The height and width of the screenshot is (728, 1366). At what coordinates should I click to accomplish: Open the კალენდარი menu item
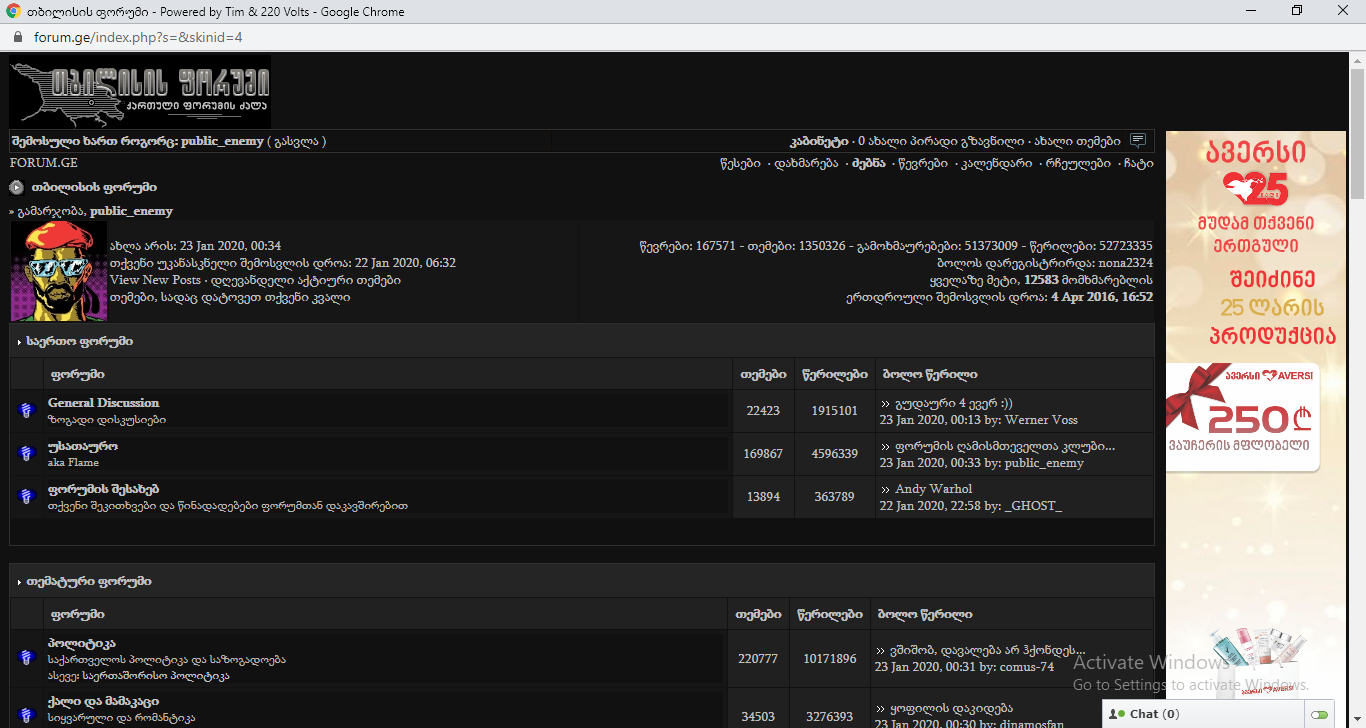[x=996, y=163]
